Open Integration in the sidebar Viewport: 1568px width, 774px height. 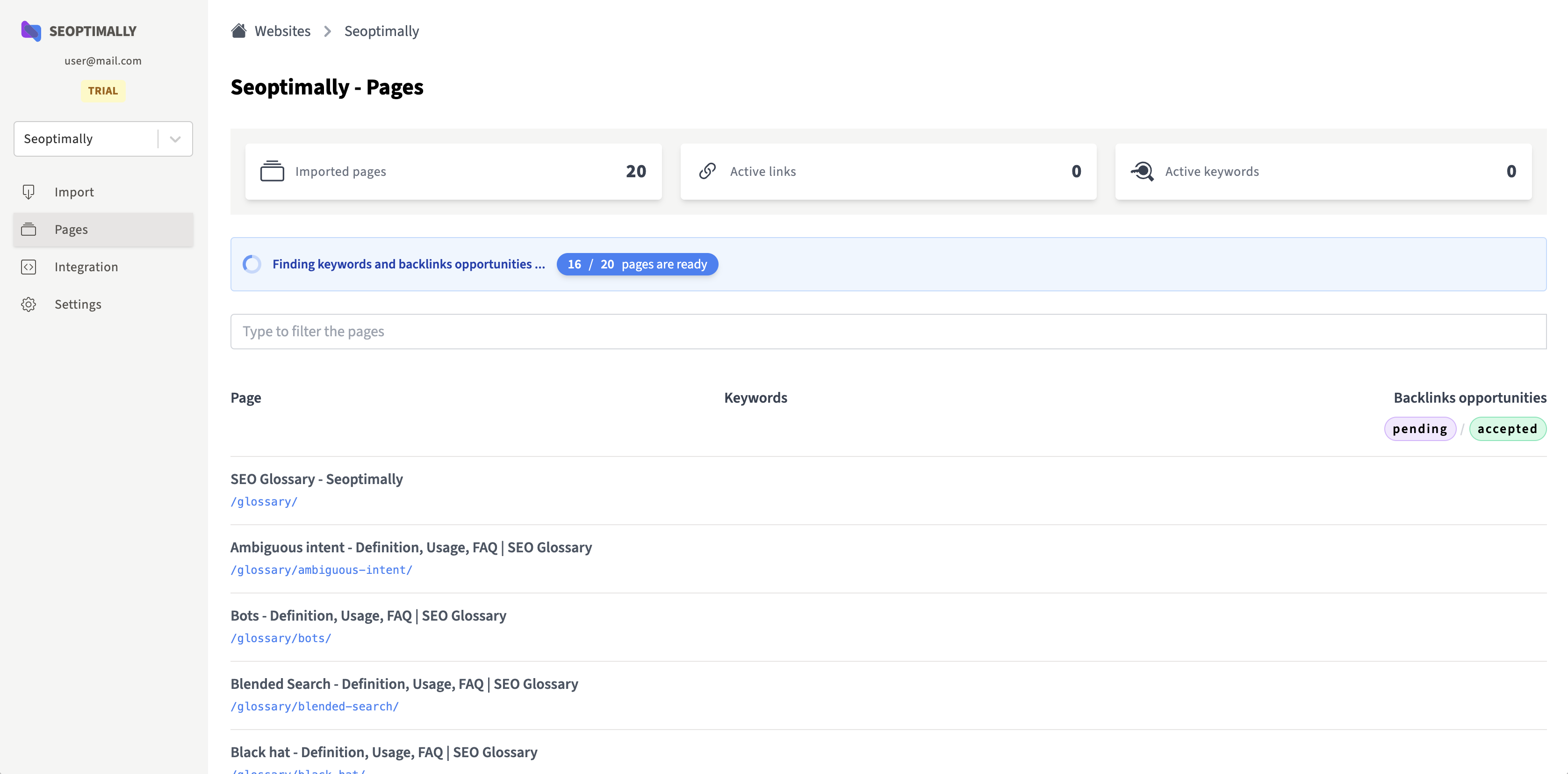pyautogui.click(x=103, y=267)
